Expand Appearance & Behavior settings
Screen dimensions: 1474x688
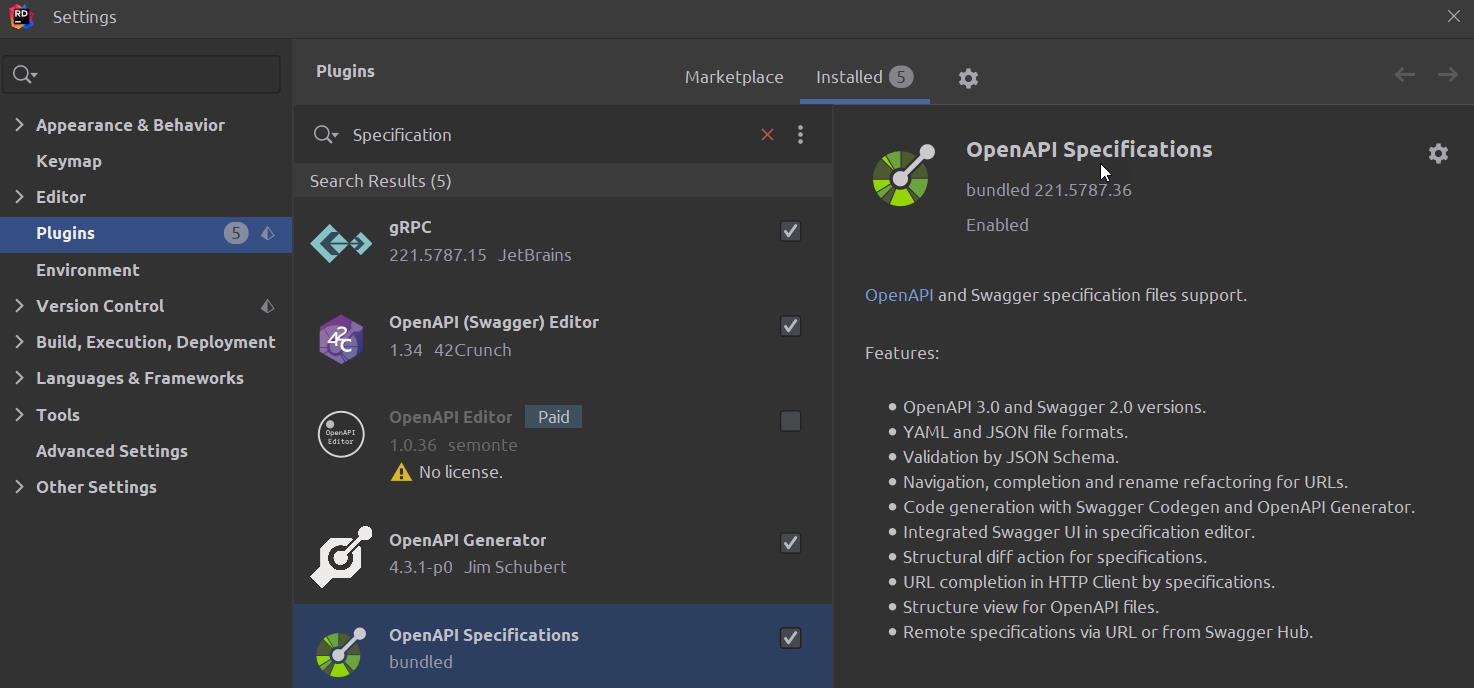[19, 125]
